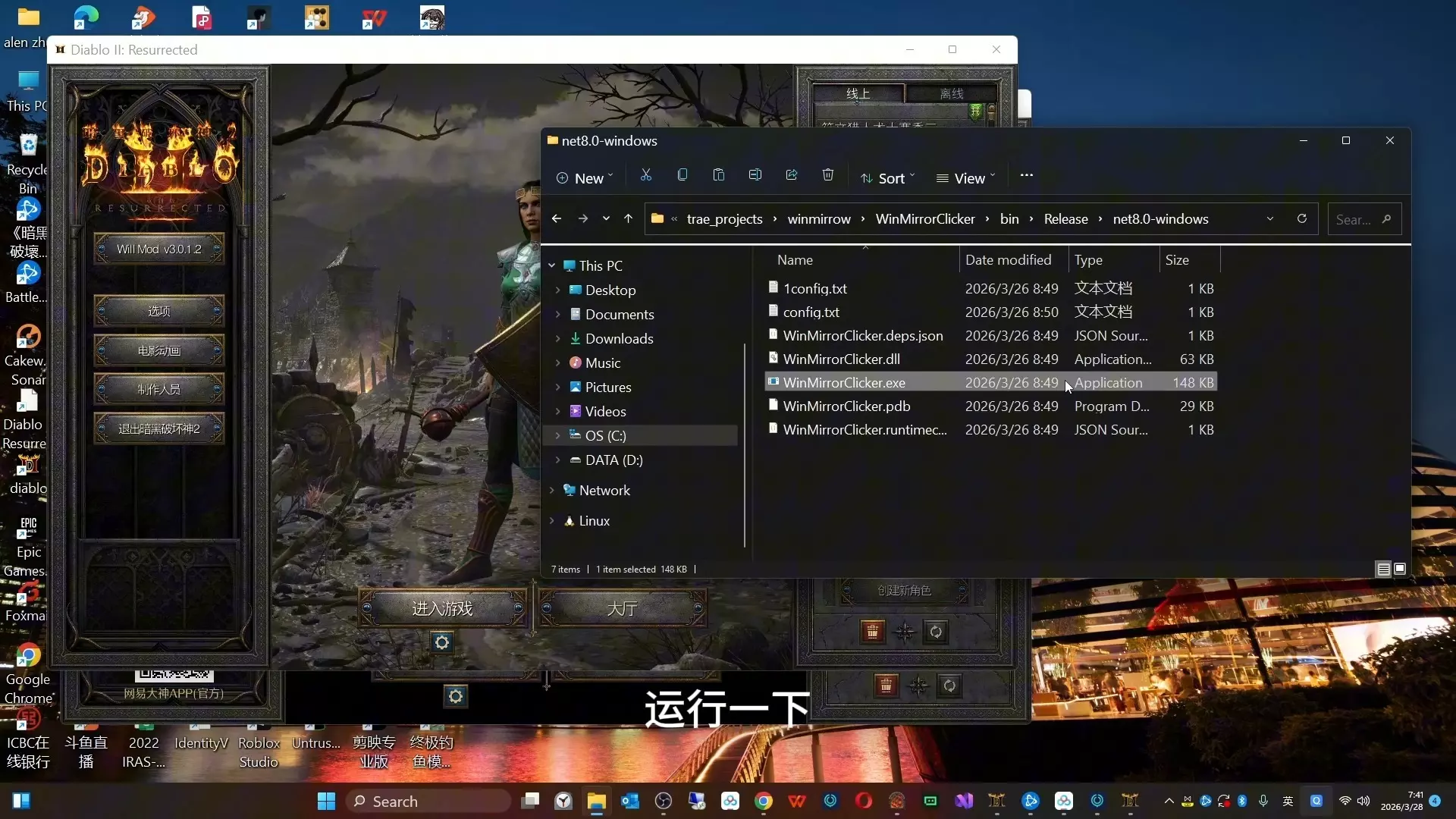This screenshot has height=819, width=1456.
Task: Go up one folder with up arrow
Action: 628,219
